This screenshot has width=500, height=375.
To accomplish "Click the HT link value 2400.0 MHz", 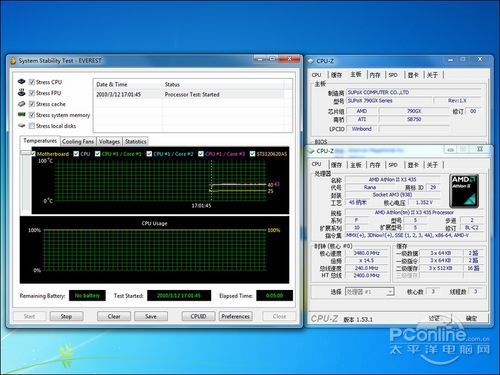I will (x=366, y=275).
